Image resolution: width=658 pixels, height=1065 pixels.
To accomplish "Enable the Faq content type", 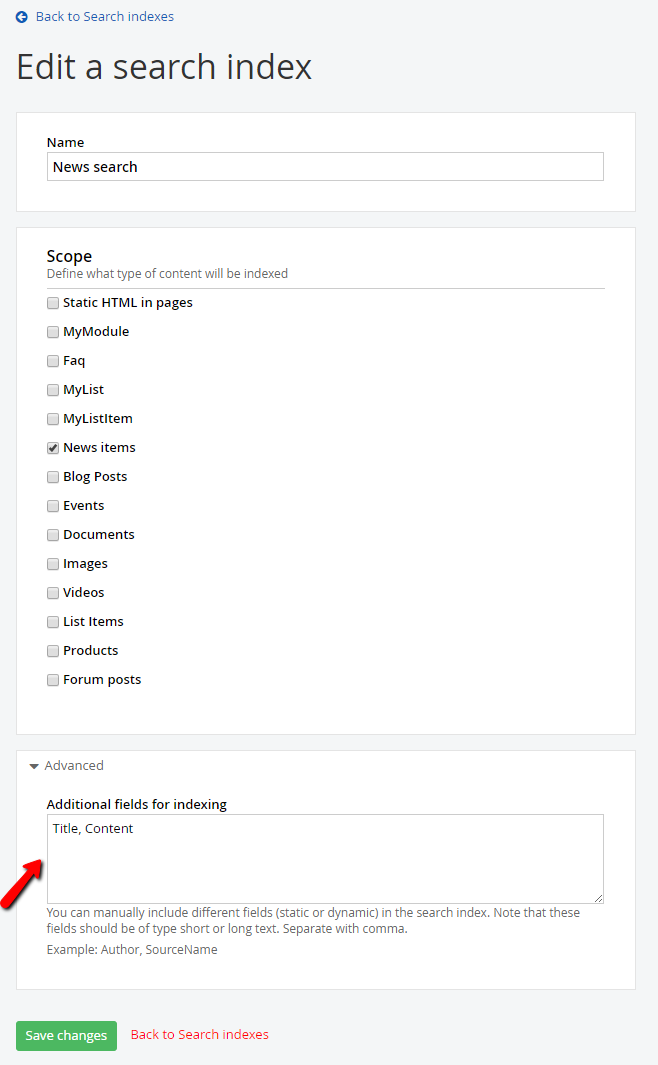I will pyautogui.click(x=52, y=360).
